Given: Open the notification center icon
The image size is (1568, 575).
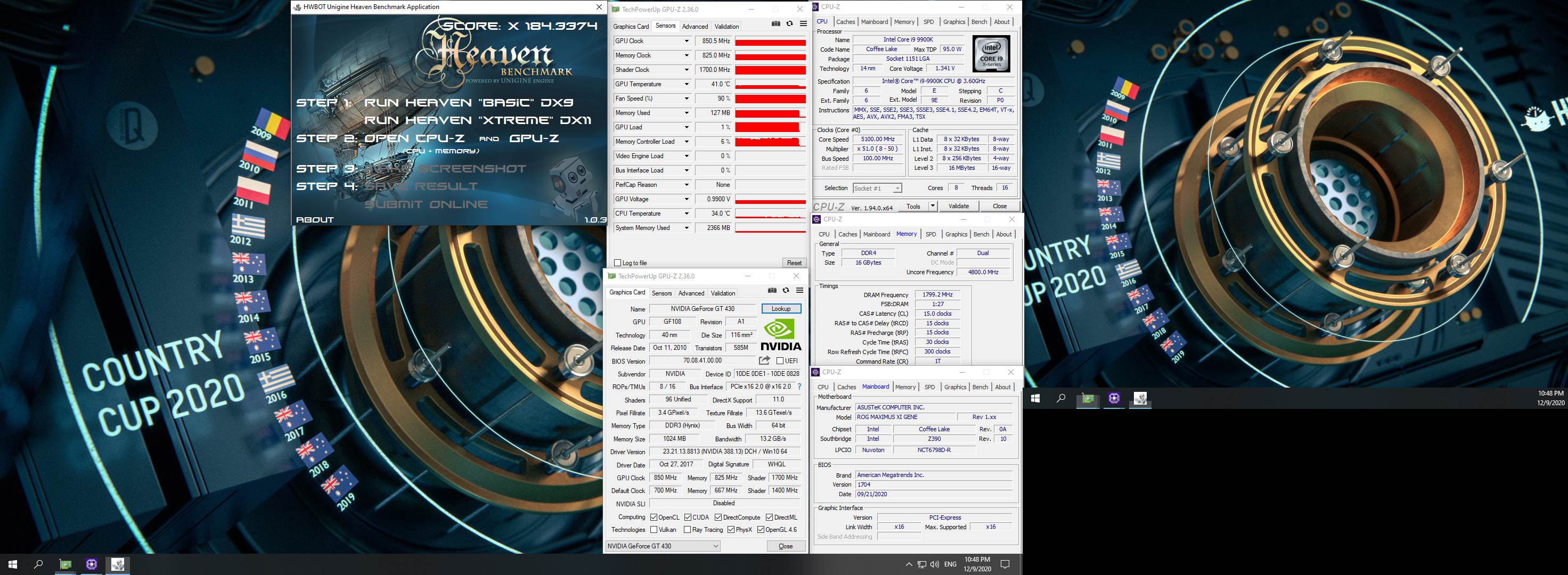Looking at the screenshot, I should click(x=1005, y=564).
